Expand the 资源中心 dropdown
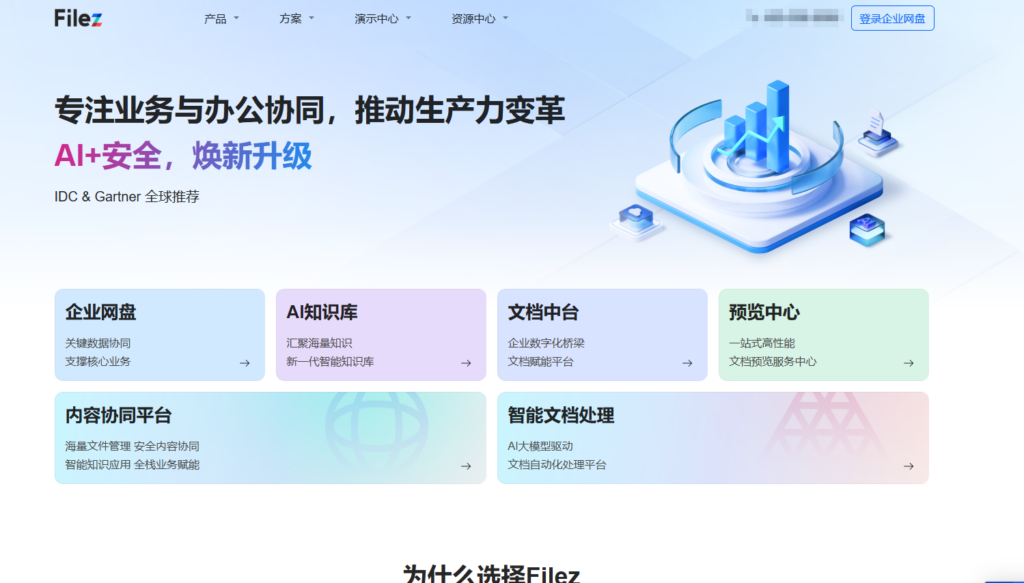The image size is (1024, 583). click(475, 18)
